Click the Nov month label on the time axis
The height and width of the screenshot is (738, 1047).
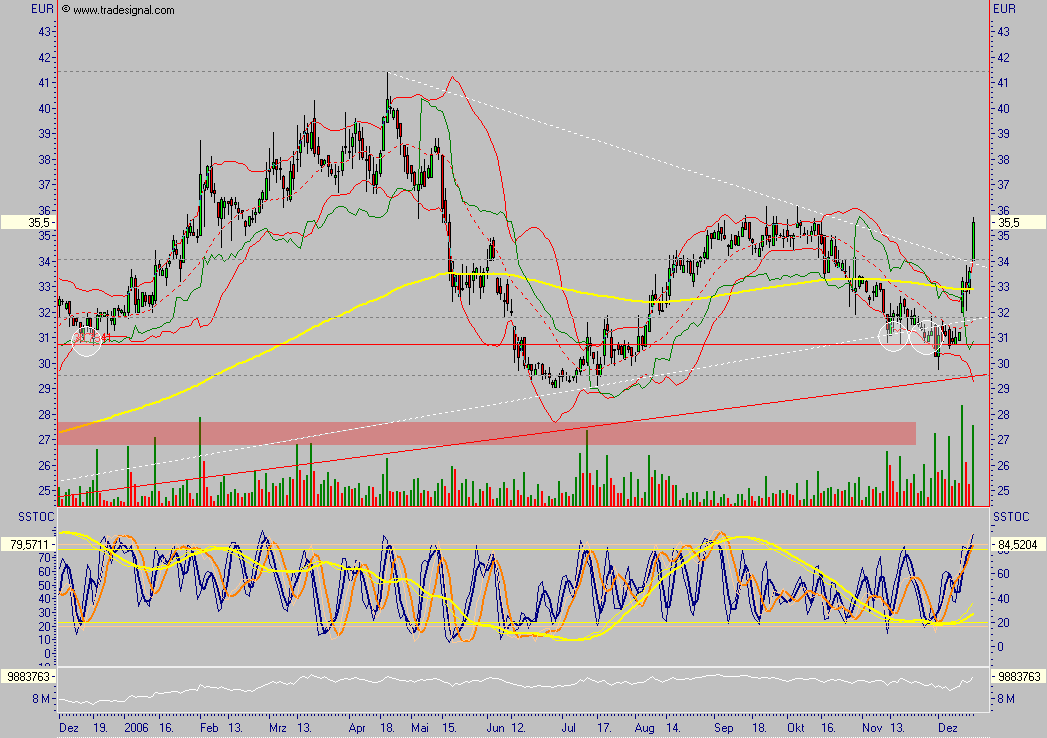(x=869, y=731)
